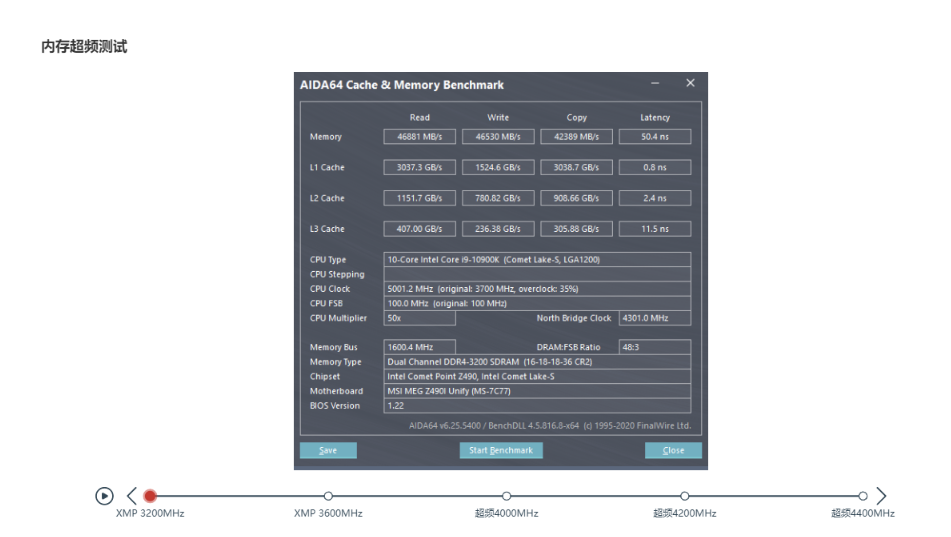Screen dimensions: 951x537
Task: Play the slideshow with the play button
Action: 104,496
